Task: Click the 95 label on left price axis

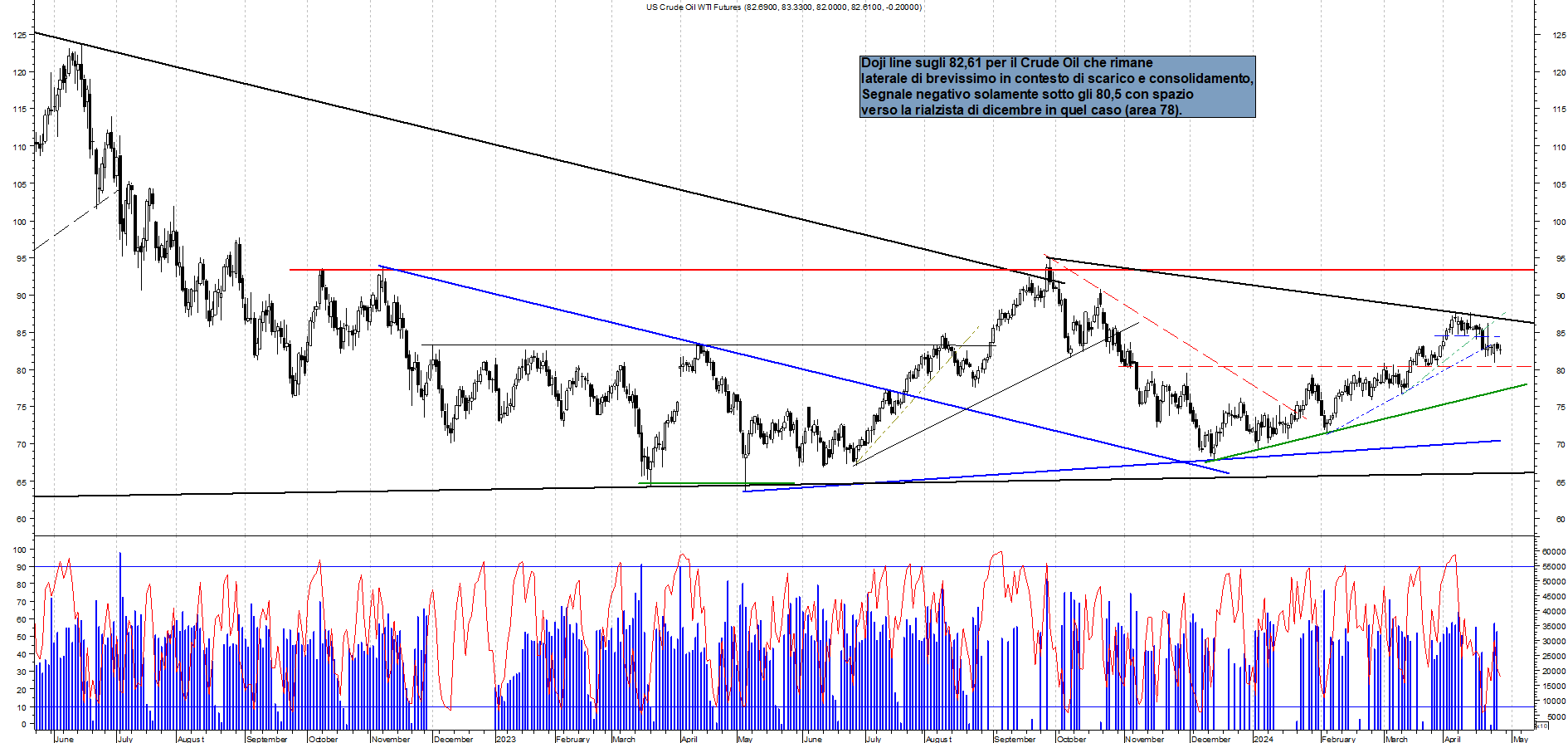Action: click(x=22, y=258)
